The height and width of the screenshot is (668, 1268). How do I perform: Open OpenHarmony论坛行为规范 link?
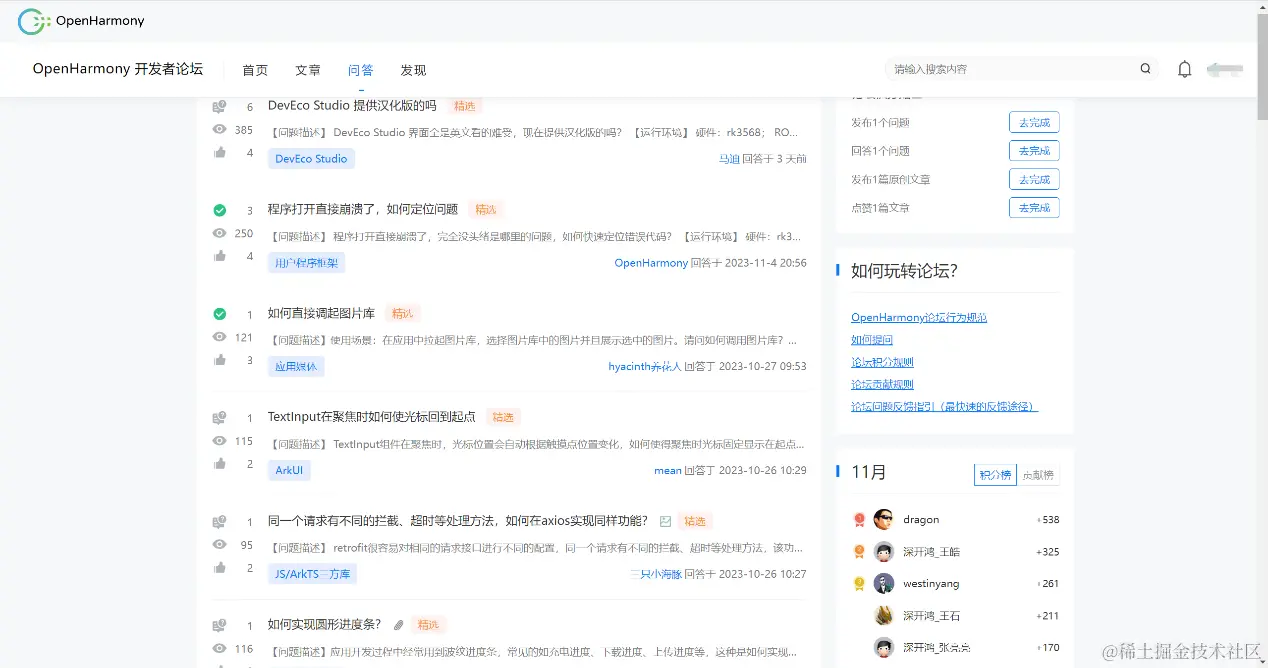(919, 317)
